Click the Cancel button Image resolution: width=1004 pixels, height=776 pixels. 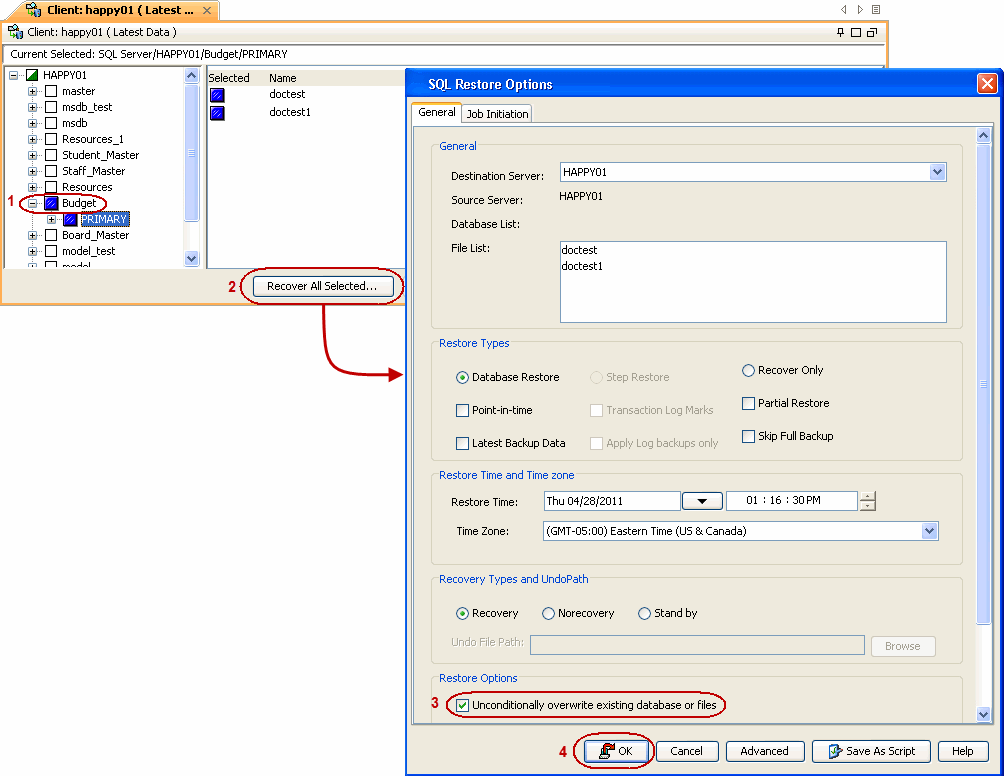tap(686, 751)
